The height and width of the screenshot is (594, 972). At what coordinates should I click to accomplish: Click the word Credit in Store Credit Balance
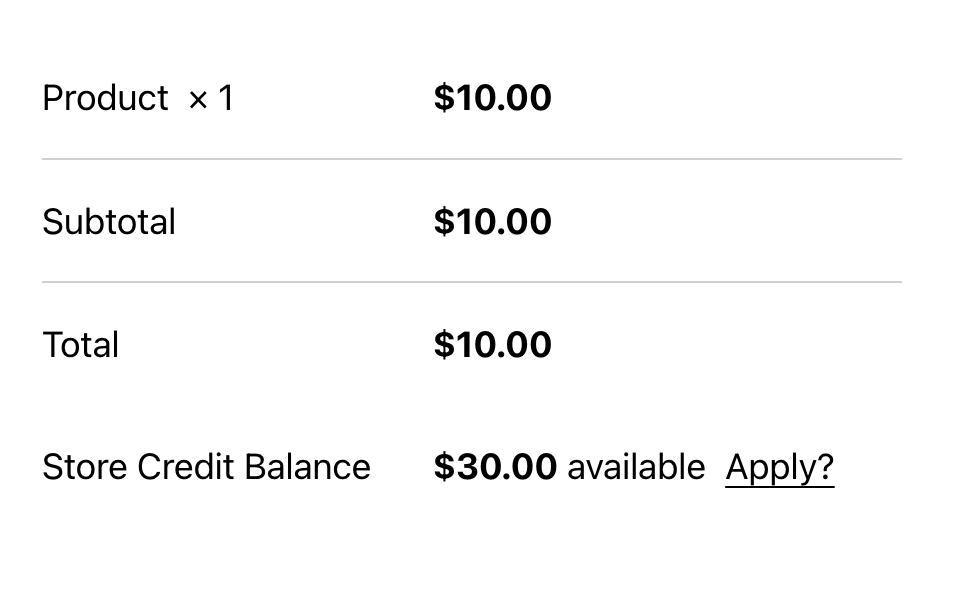pyautogui.click(x=185, y=467)
